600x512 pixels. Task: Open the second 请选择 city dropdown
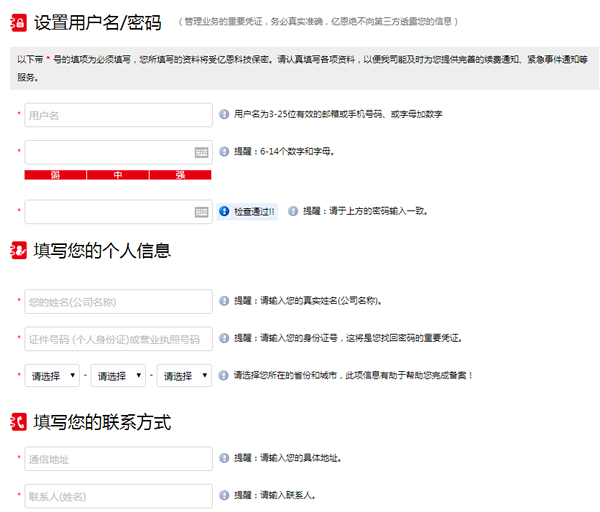(x=118, y=376)
